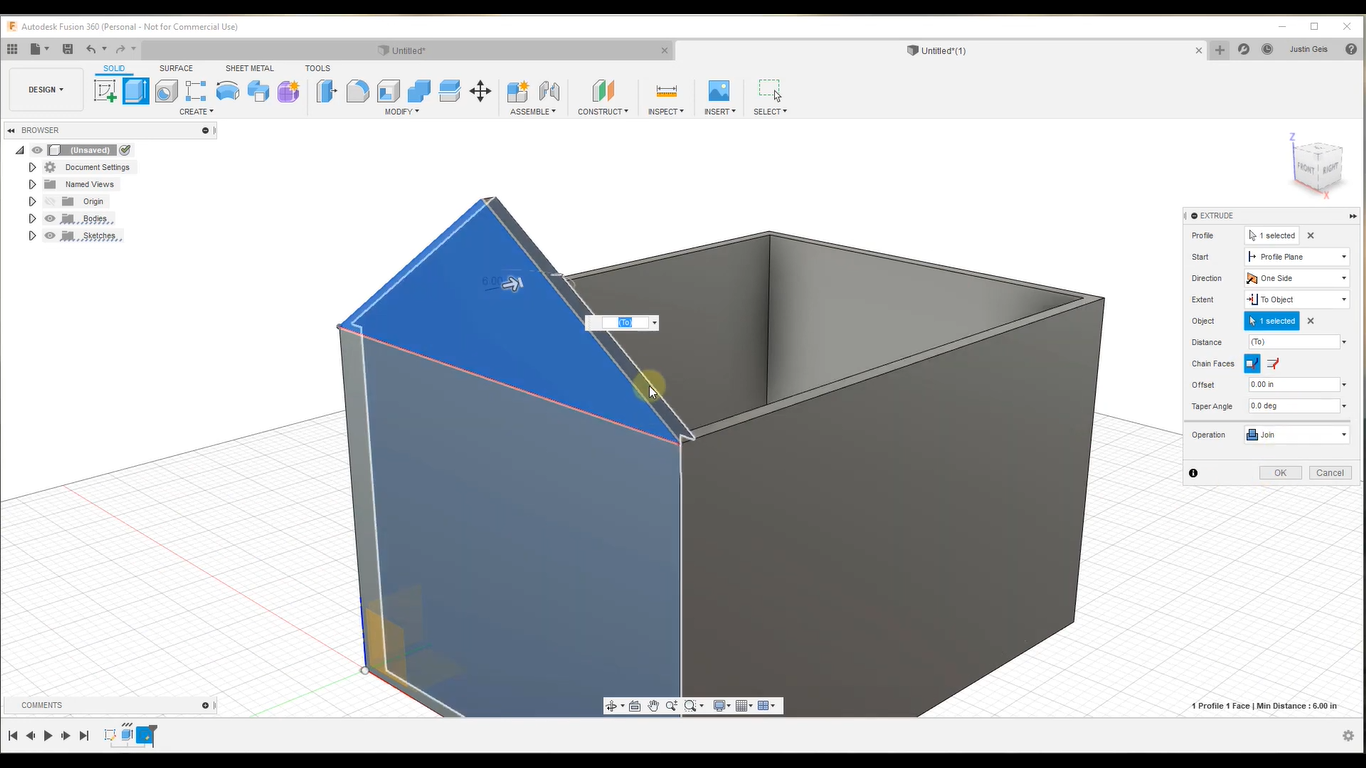Cancel the Extrude dialog
The width and height of the screenshot is (1366, 768).
(1330, 473)
